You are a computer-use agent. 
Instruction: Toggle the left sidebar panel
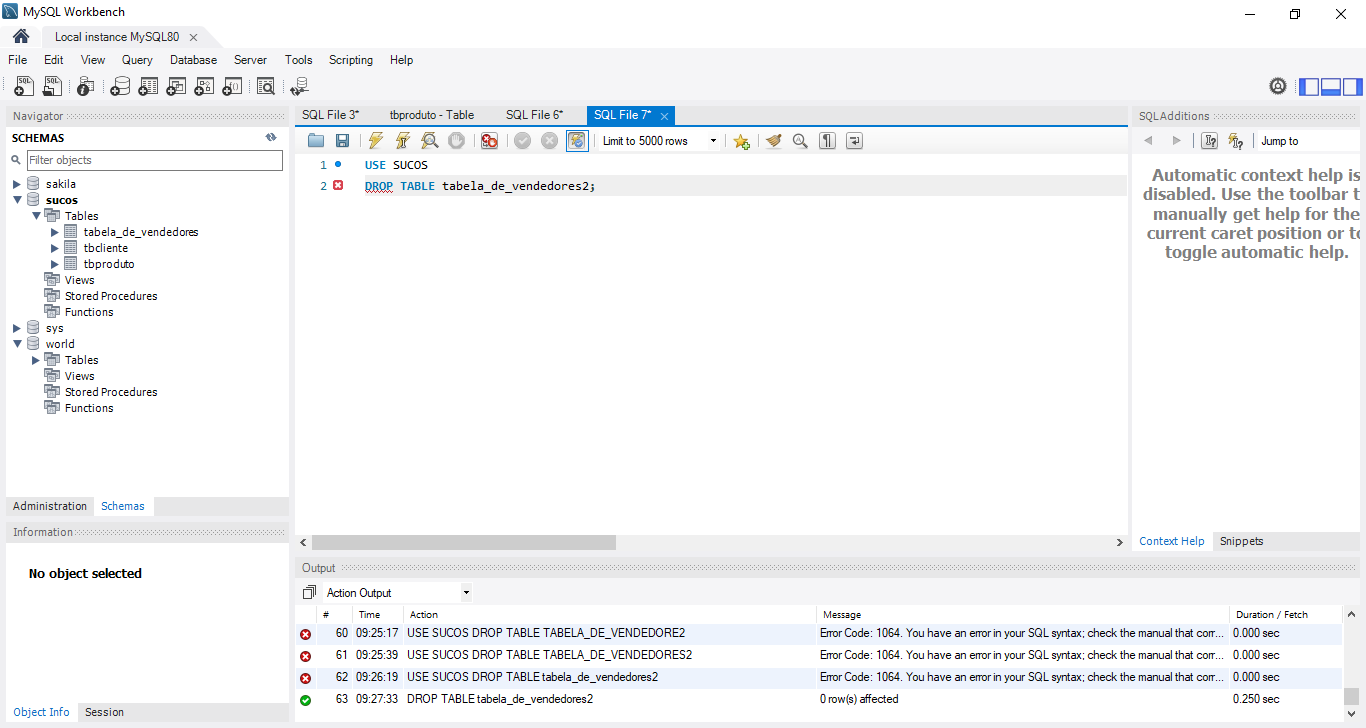1309,87
